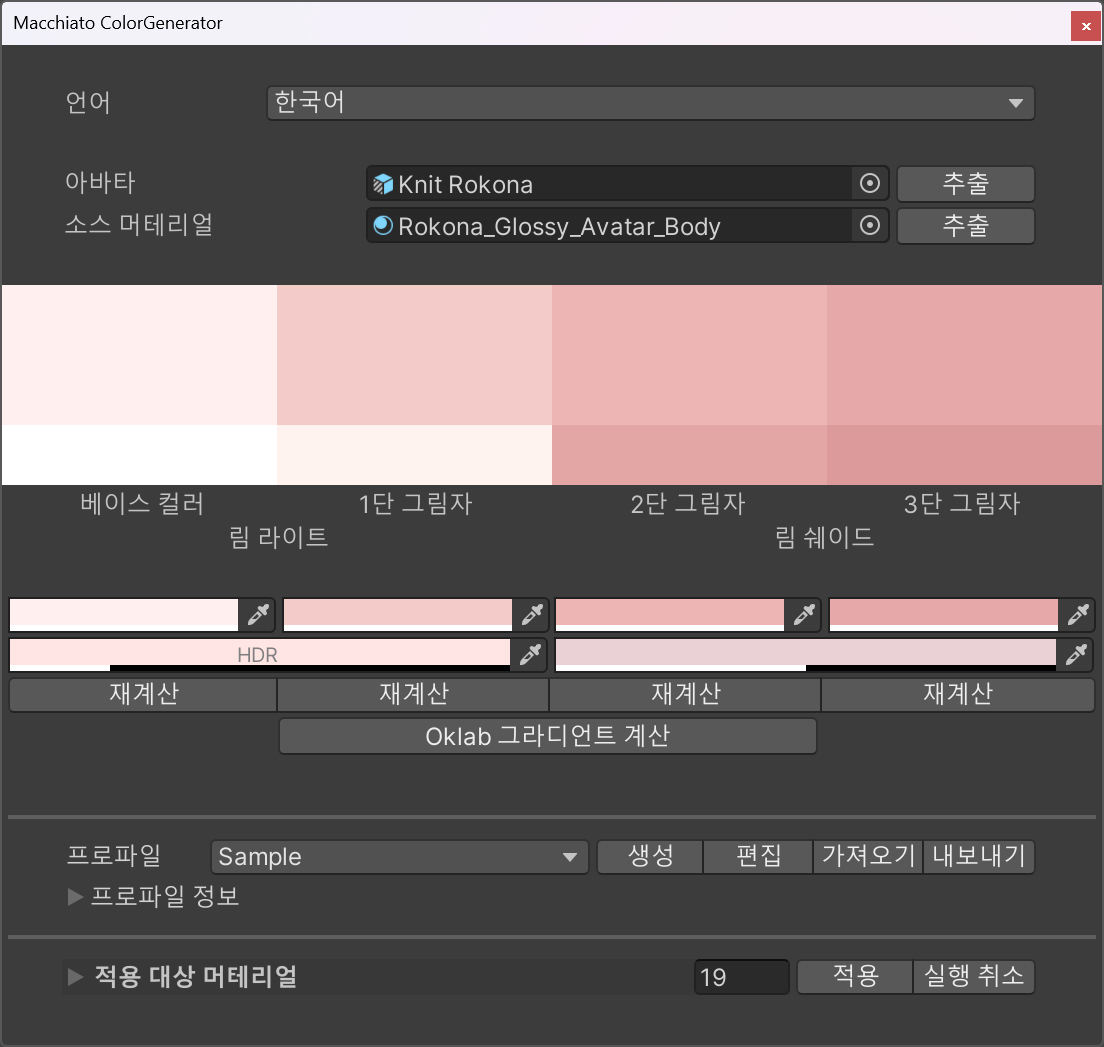
Task: Click the 2단 그림자 preview block
Action: [x=689, y=355]
